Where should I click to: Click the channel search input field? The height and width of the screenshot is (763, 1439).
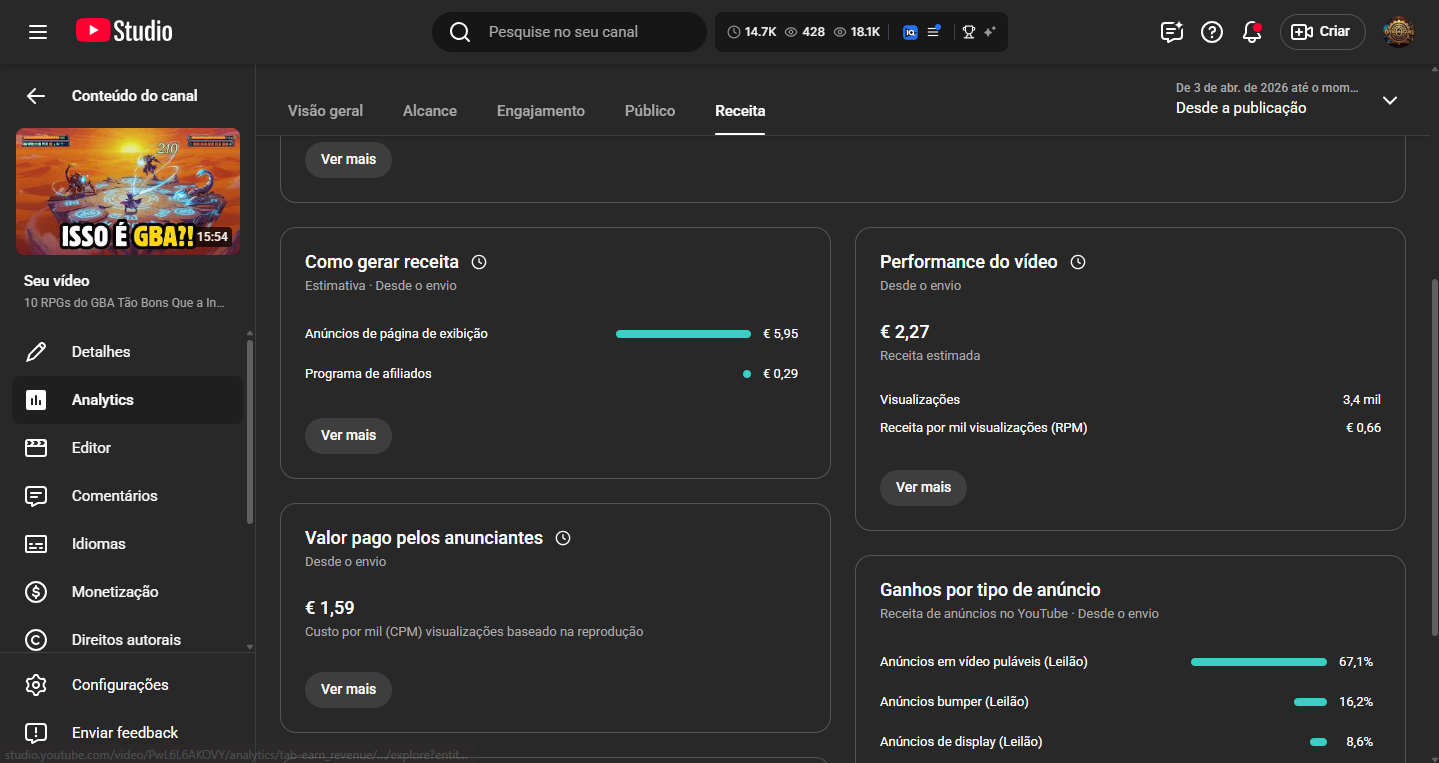590,32
